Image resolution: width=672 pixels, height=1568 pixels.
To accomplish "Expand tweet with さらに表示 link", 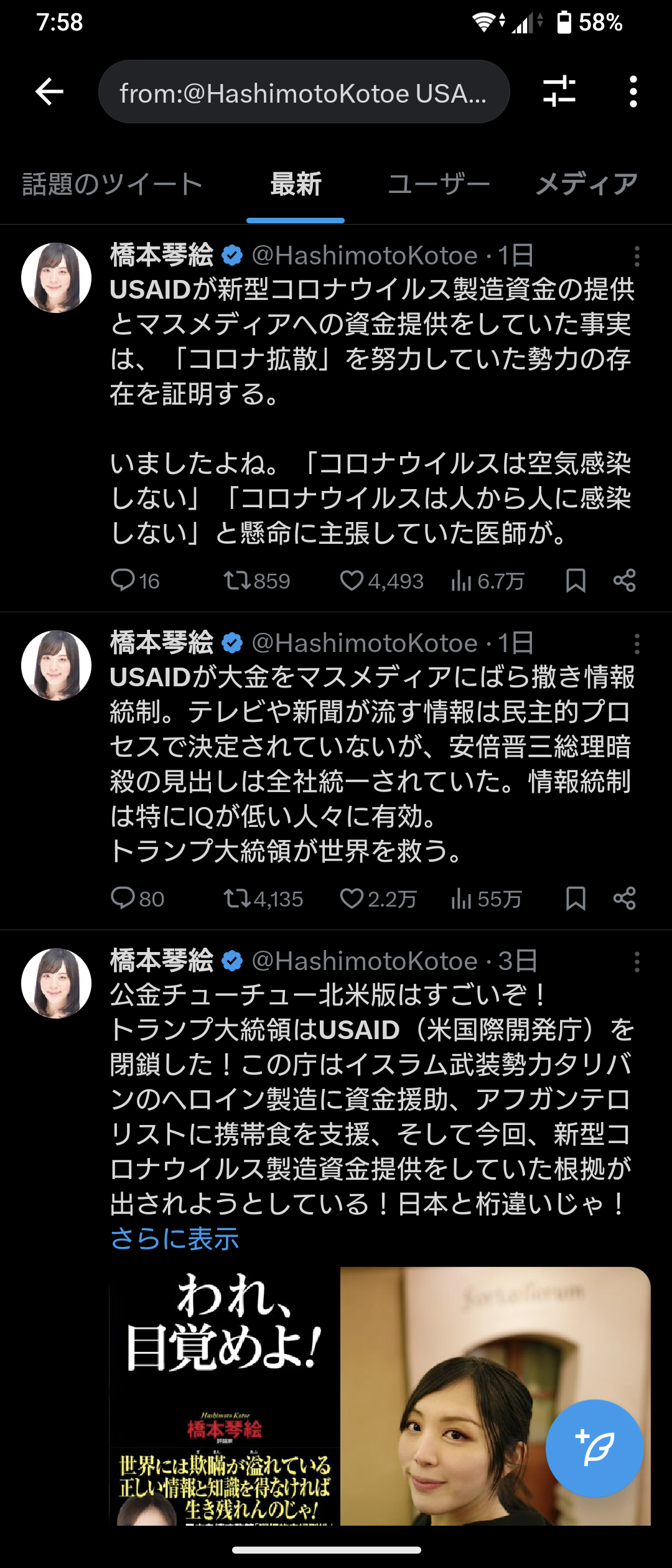I will point(175,1239).
